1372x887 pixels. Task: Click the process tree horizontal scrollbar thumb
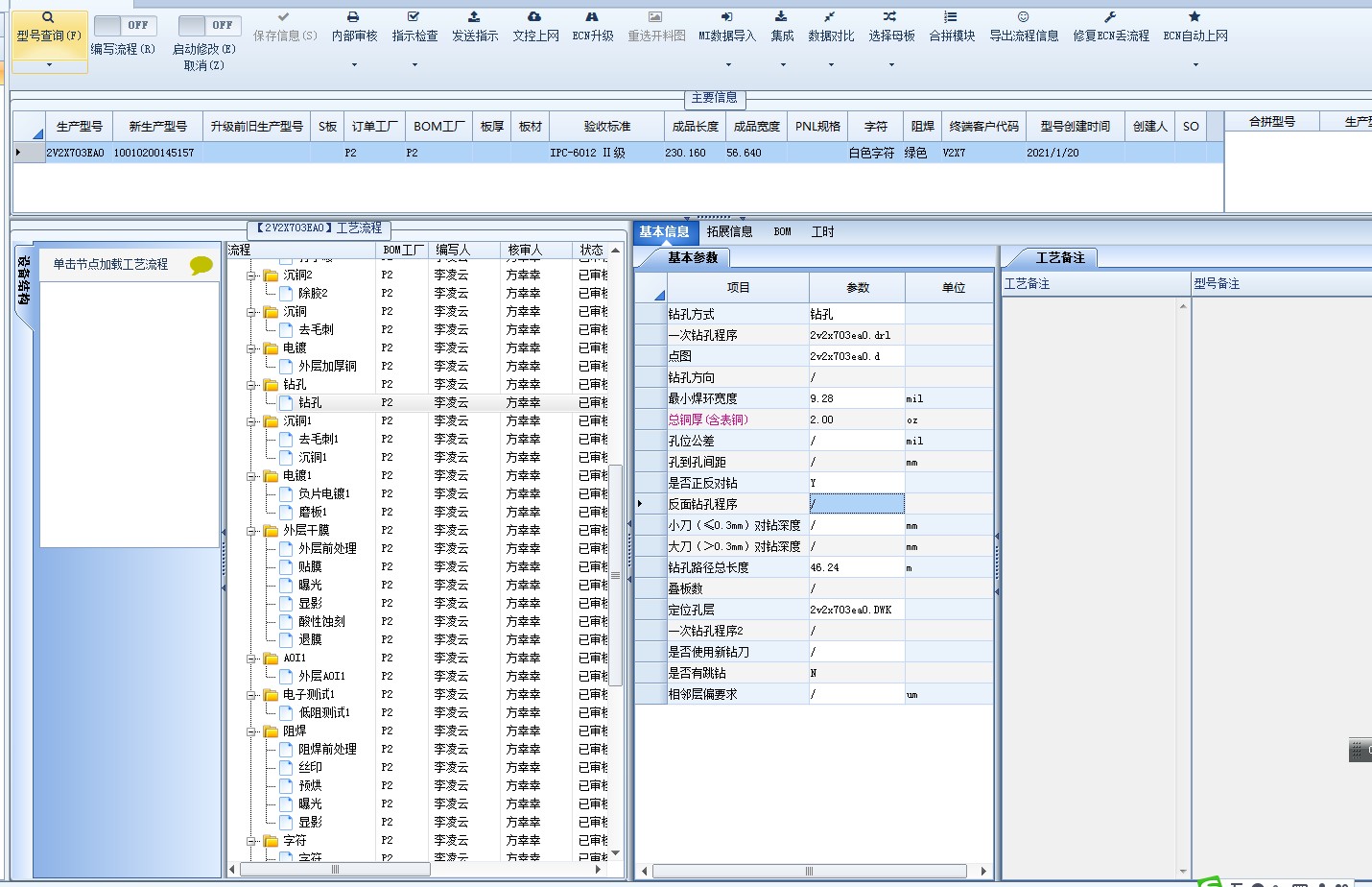[x=336, y=869]
